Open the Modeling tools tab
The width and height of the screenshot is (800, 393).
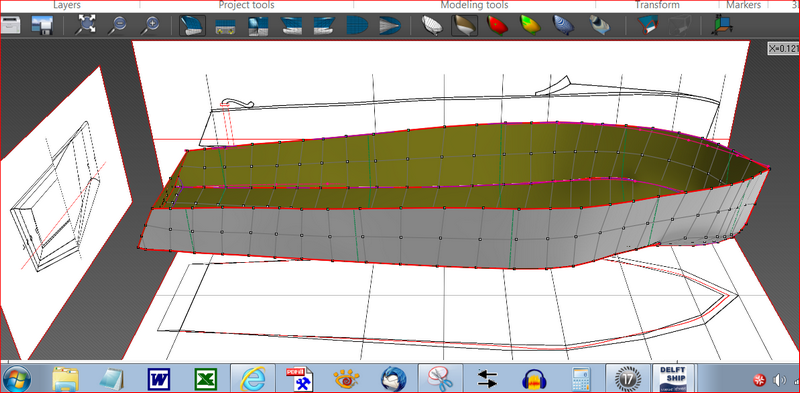[474, 5]
